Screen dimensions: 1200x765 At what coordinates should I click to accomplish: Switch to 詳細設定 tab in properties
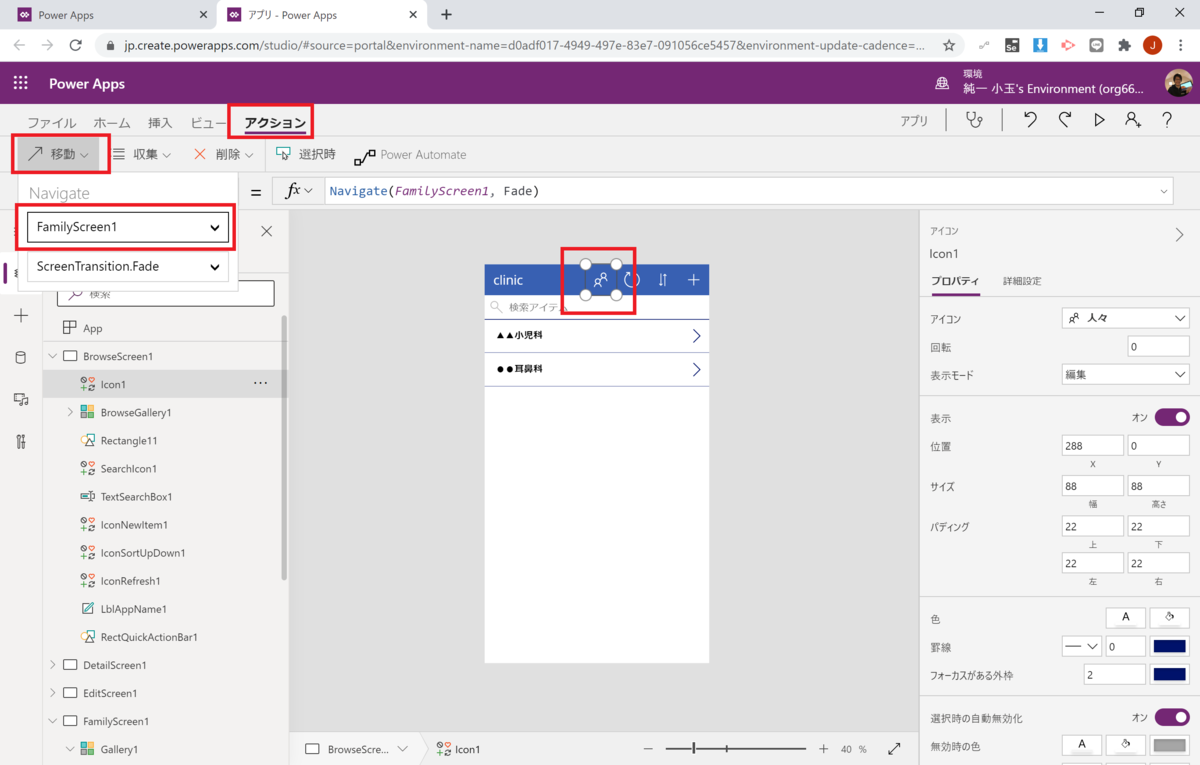click(x=1022, y=281)
